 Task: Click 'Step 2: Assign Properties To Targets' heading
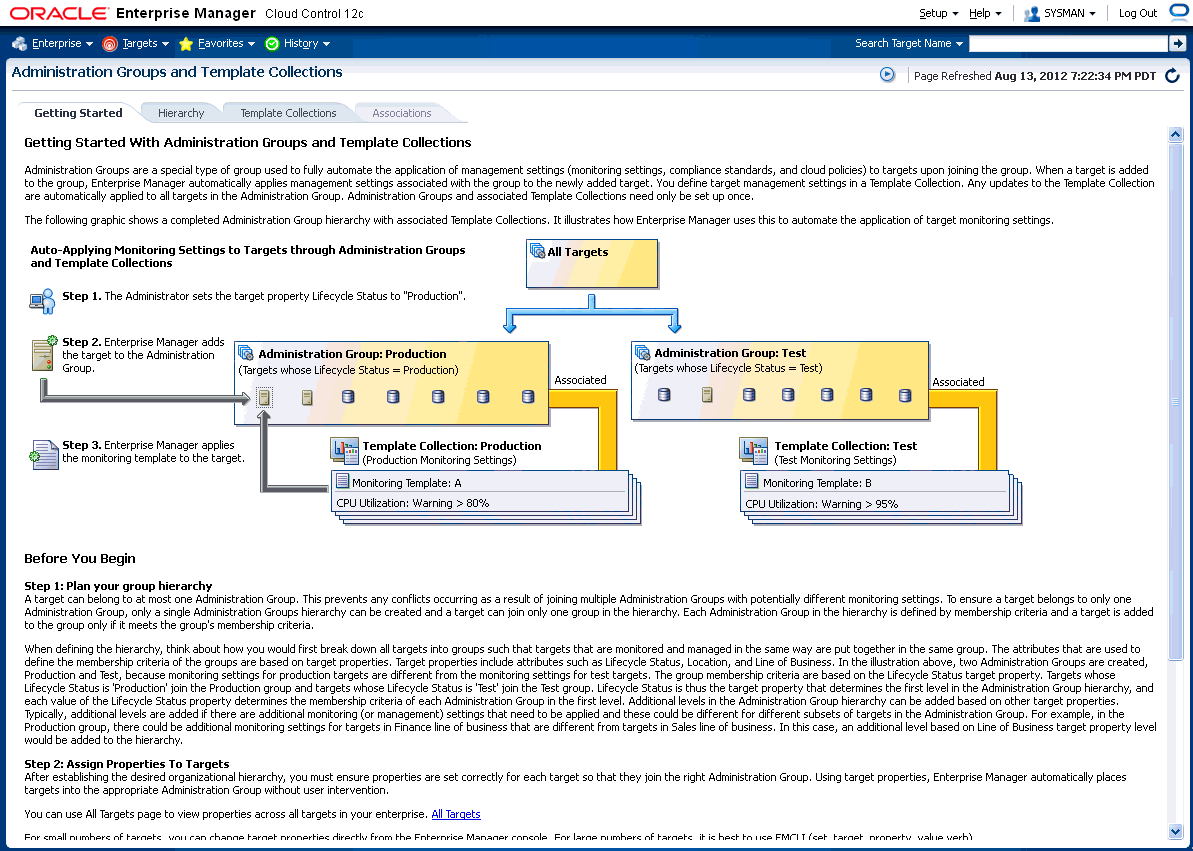click(x=126, y=763)
